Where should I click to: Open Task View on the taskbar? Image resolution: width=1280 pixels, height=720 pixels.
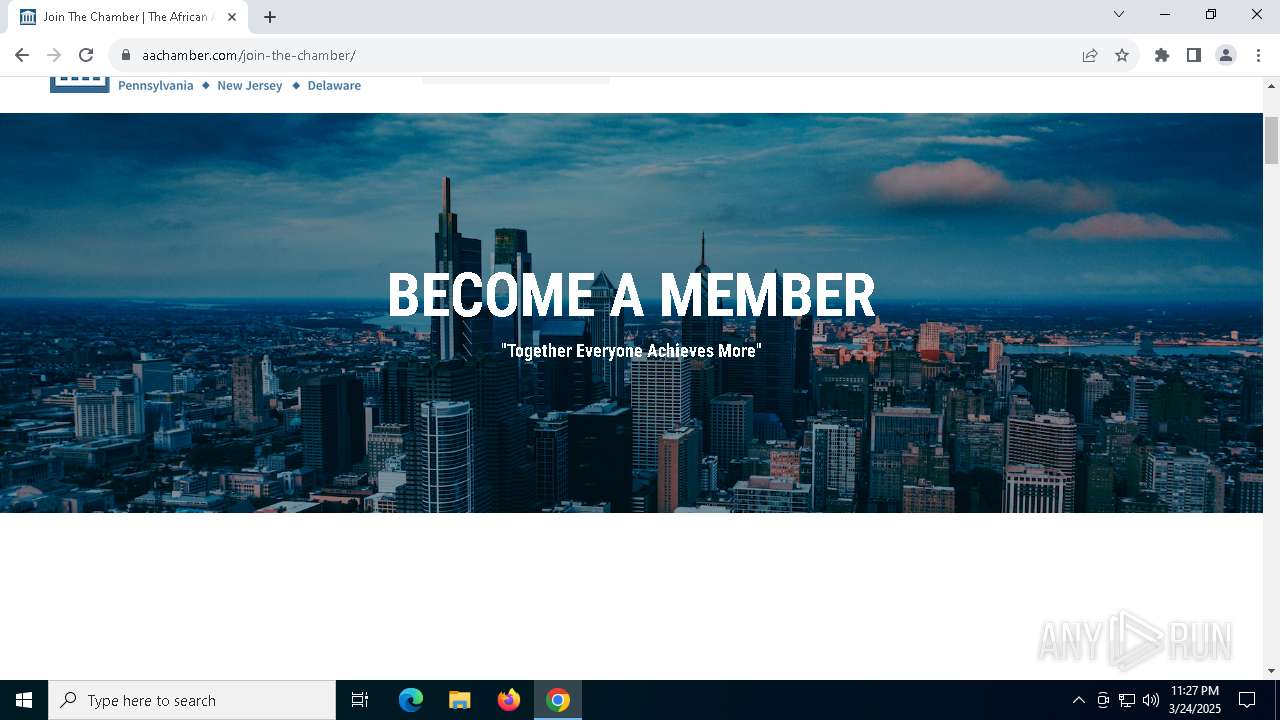click(x=360, y=700)
